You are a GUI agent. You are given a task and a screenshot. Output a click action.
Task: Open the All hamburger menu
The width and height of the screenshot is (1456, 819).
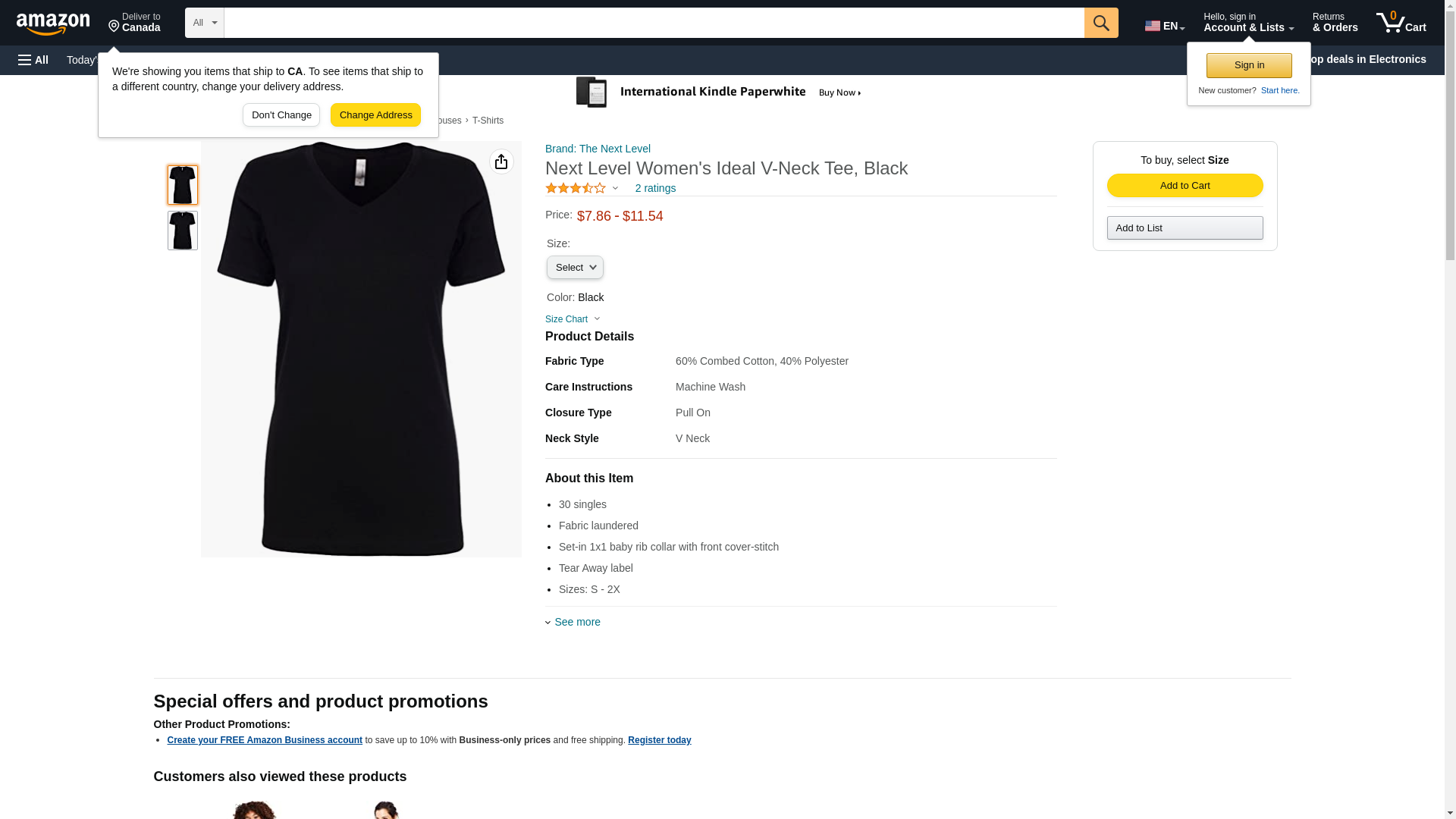click(33, 60)
